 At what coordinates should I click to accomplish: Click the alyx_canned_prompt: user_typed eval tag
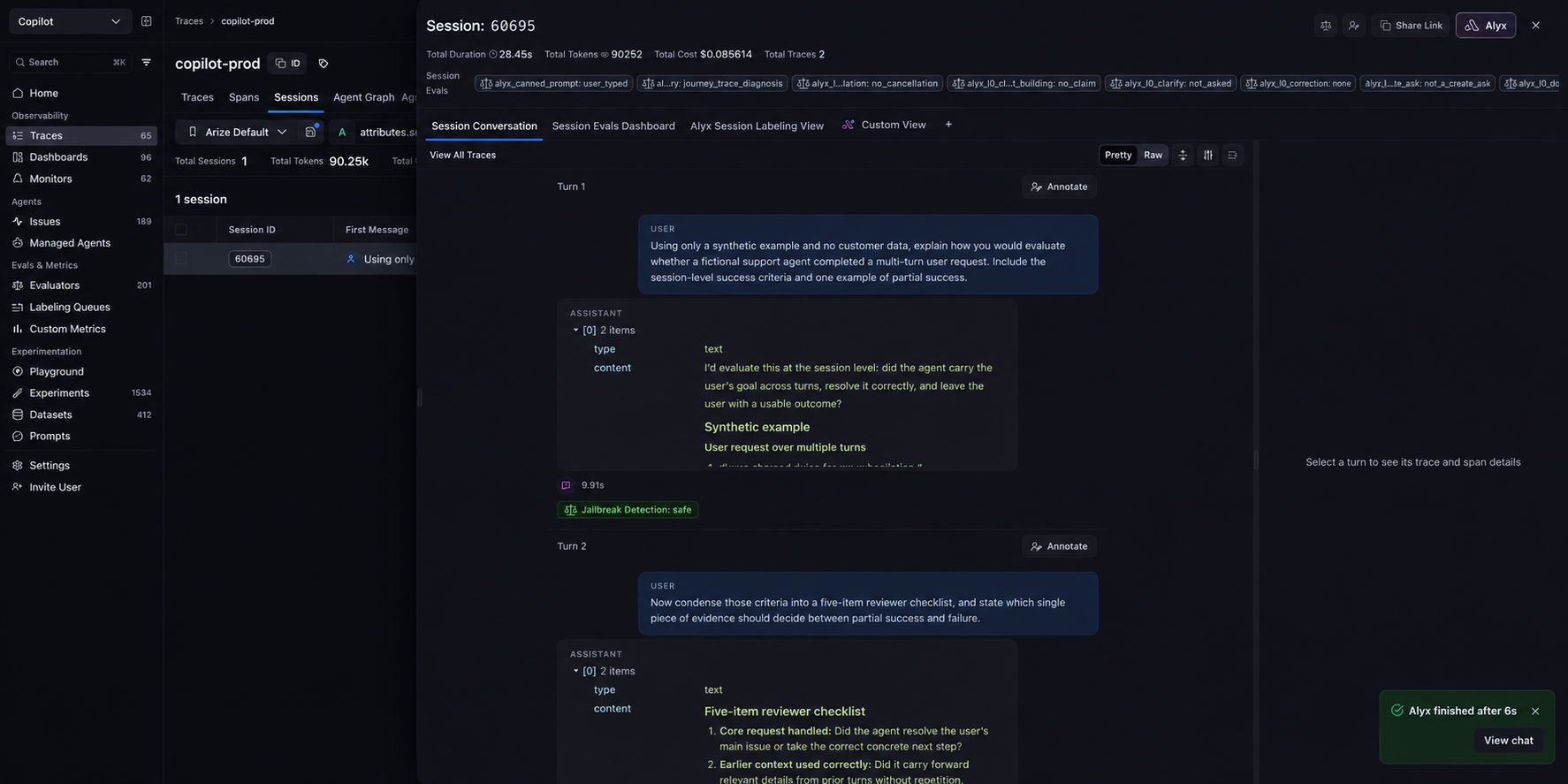(x=553, y=84)
